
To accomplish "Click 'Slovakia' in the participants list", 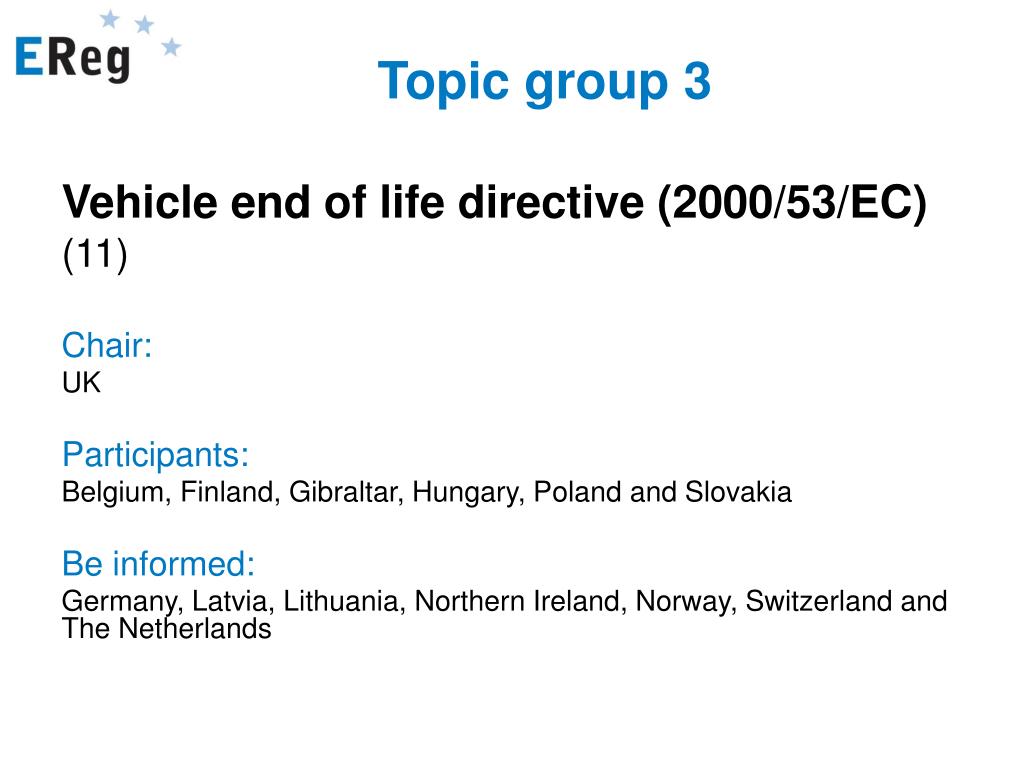I will [x=738, y=492].
